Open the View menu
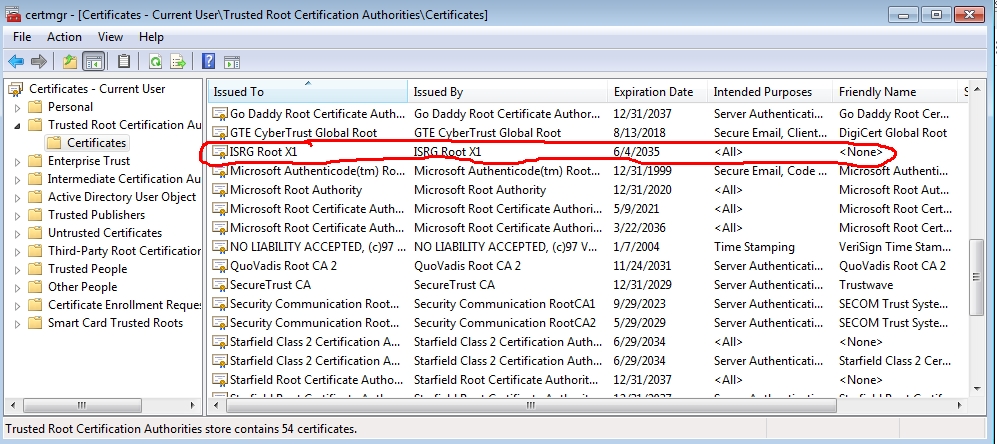The width and height of the screenshot is (997, 444). 110,37
